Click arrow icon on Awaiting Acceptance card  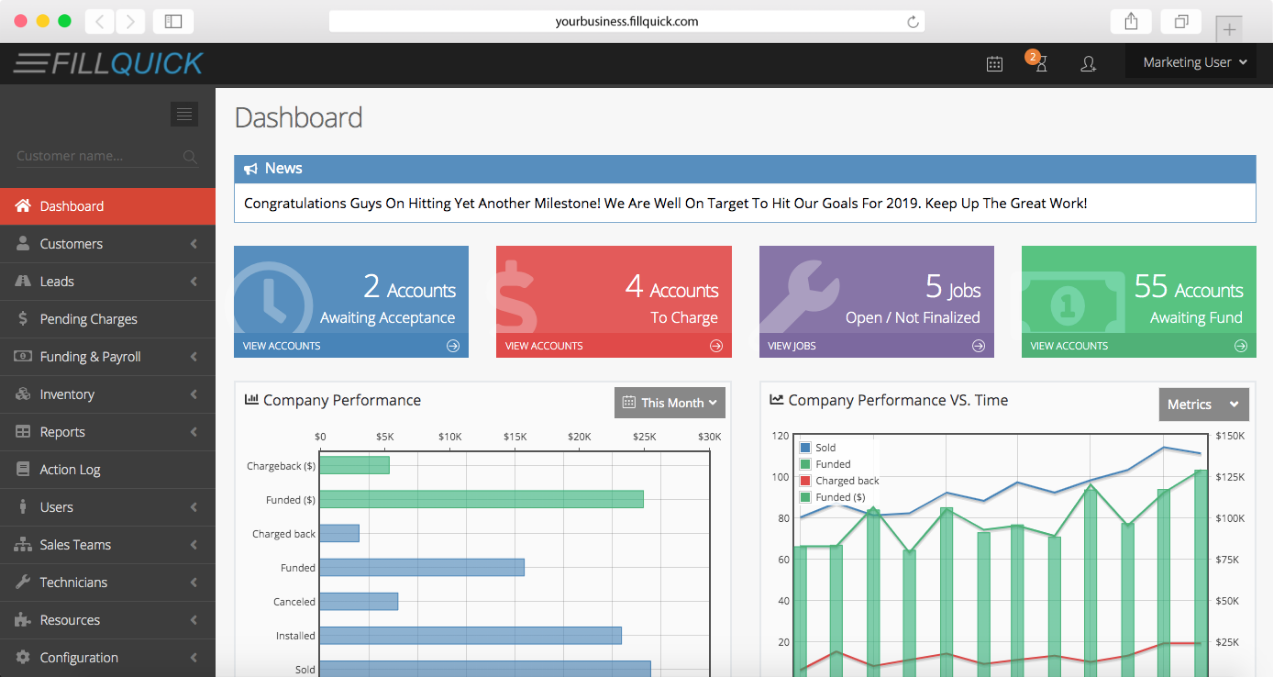pos(453,346)
